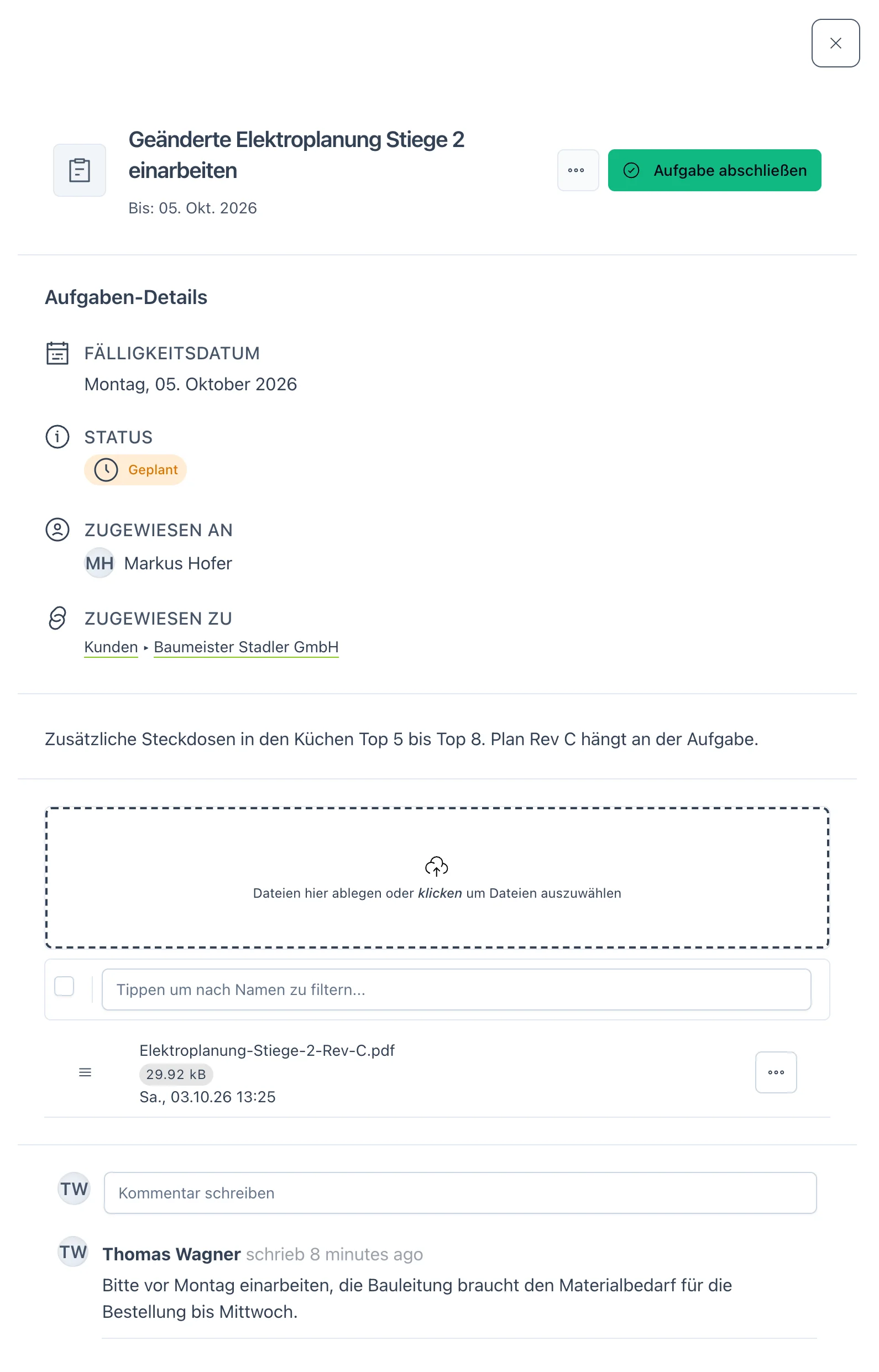Image resolution: width=879 pixels, height=1372 pixels.
Task: Click the link icon beside Zugewiesen zu
Action: 57,617
